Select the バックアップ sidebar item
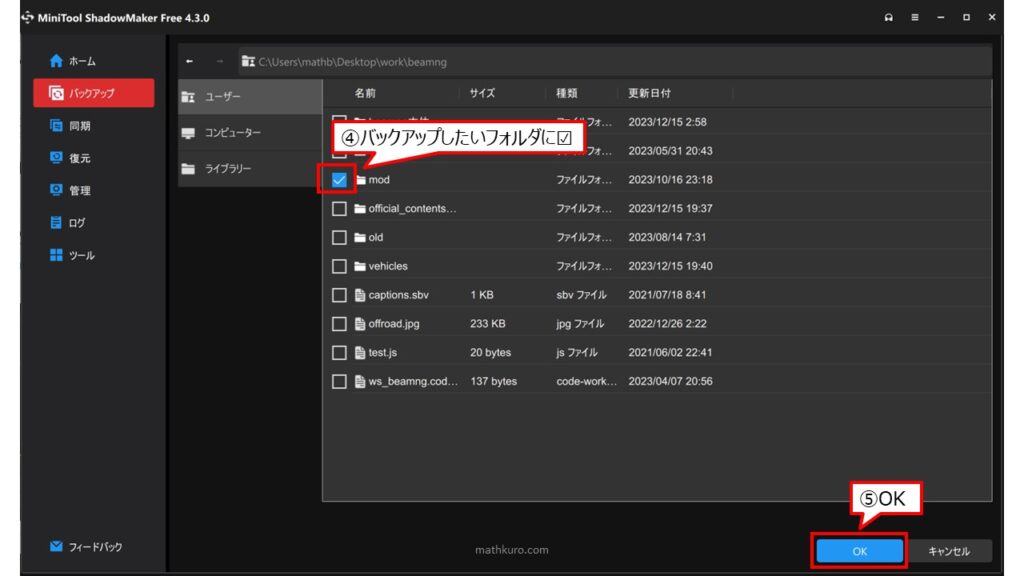The height and width of the screenshot is (576, 1024). point(93,93)
